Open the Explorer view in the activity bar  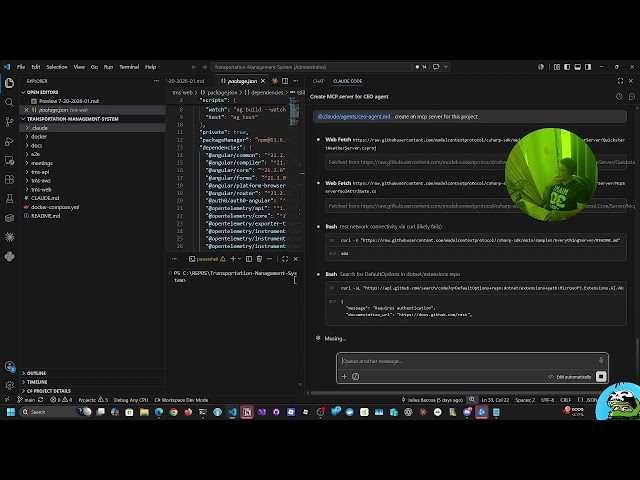(9, 83)
